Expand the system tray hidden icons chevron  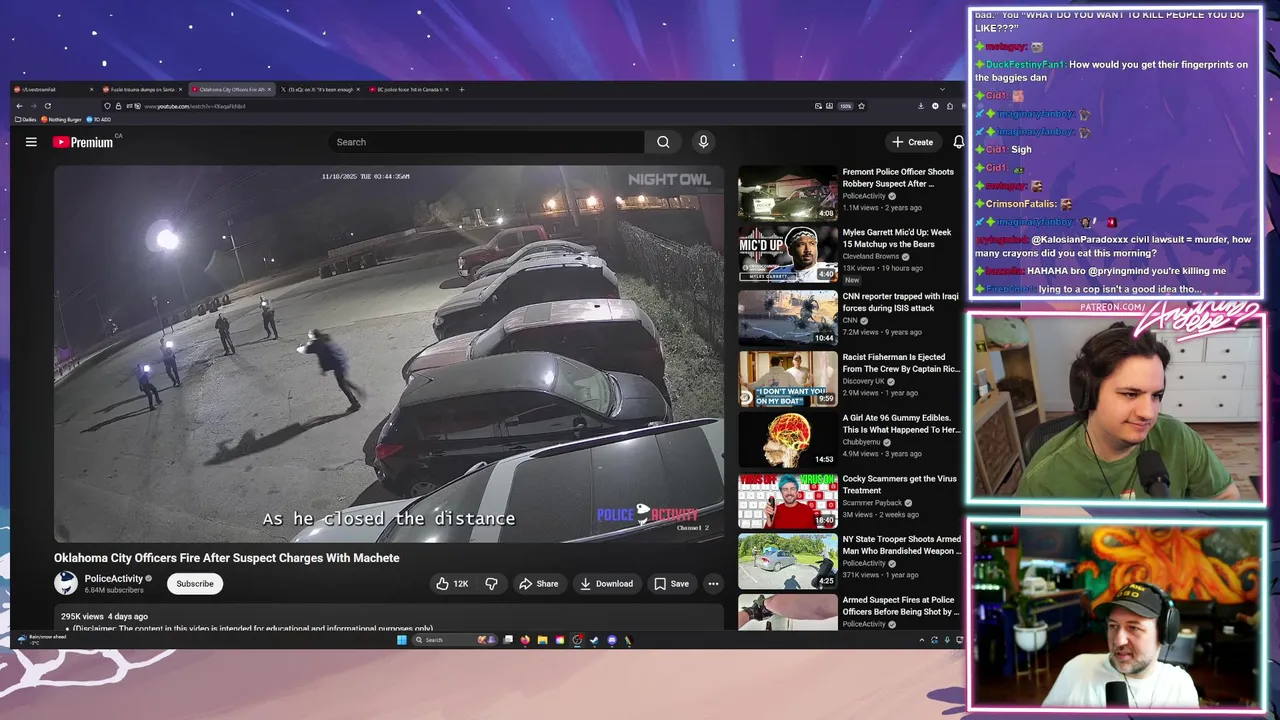coord(921,640)
